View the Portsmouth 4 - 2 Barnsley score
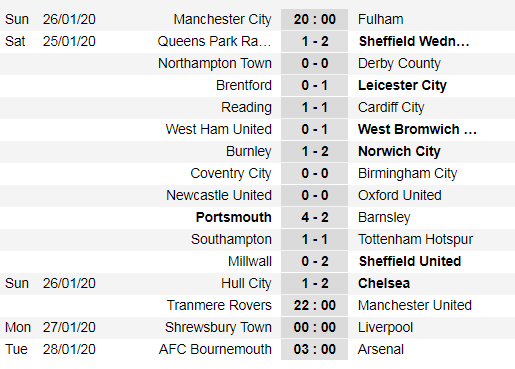 tap(315, 217)
